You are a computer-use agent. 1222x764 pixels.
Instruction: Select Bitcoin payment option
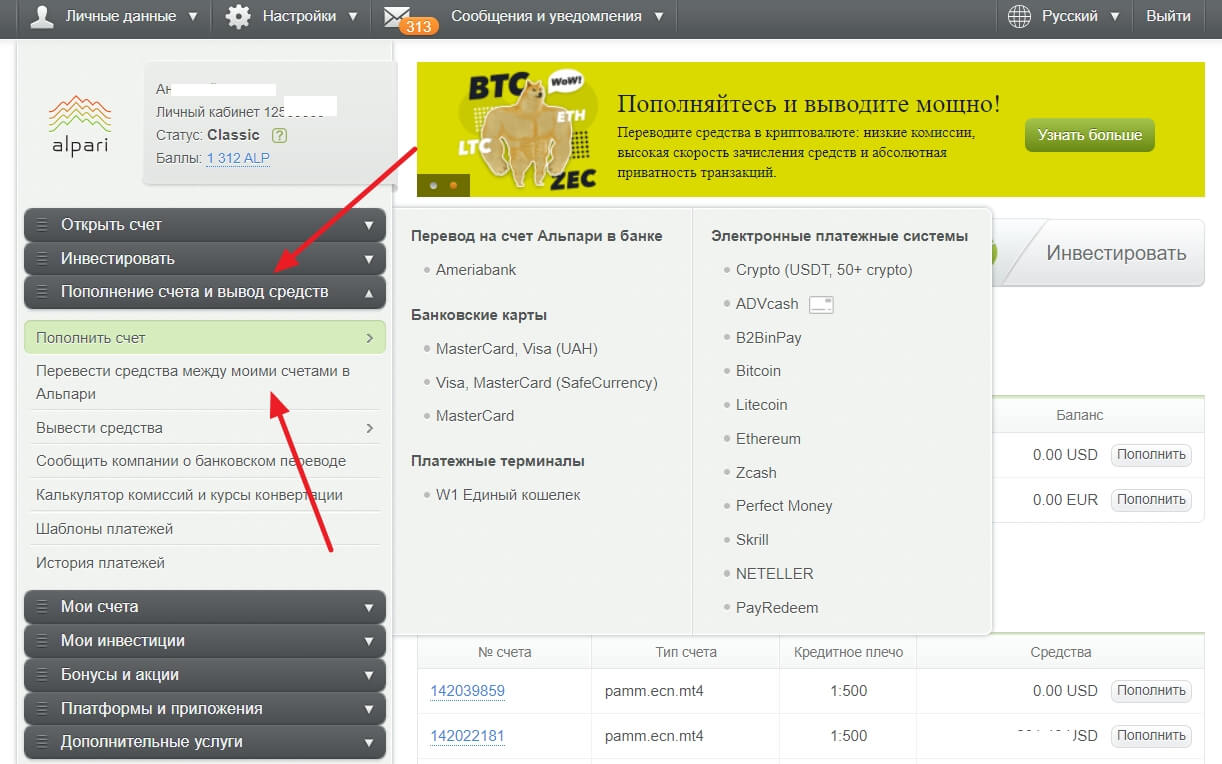click(758, 371)
